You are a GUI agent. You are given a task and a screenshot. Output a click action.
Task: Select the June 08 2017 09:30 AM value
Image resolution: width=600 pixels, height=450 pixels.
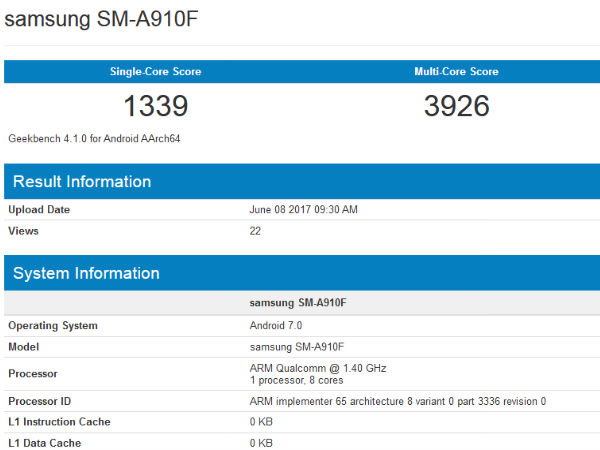[x=303, y=210]
